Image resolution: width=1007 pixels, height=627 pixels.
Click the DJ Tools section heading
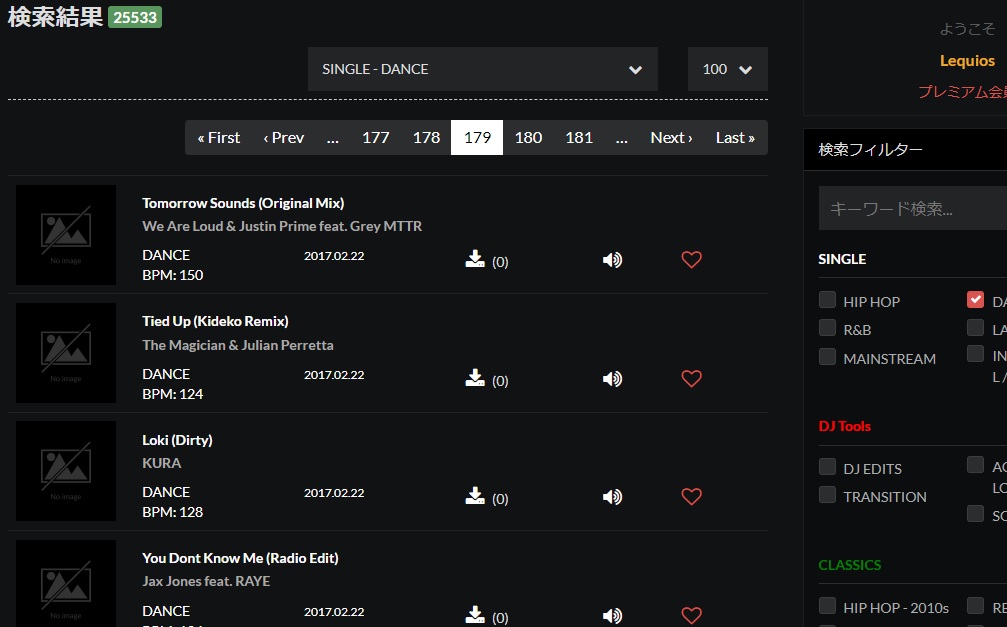click(845, 426)
